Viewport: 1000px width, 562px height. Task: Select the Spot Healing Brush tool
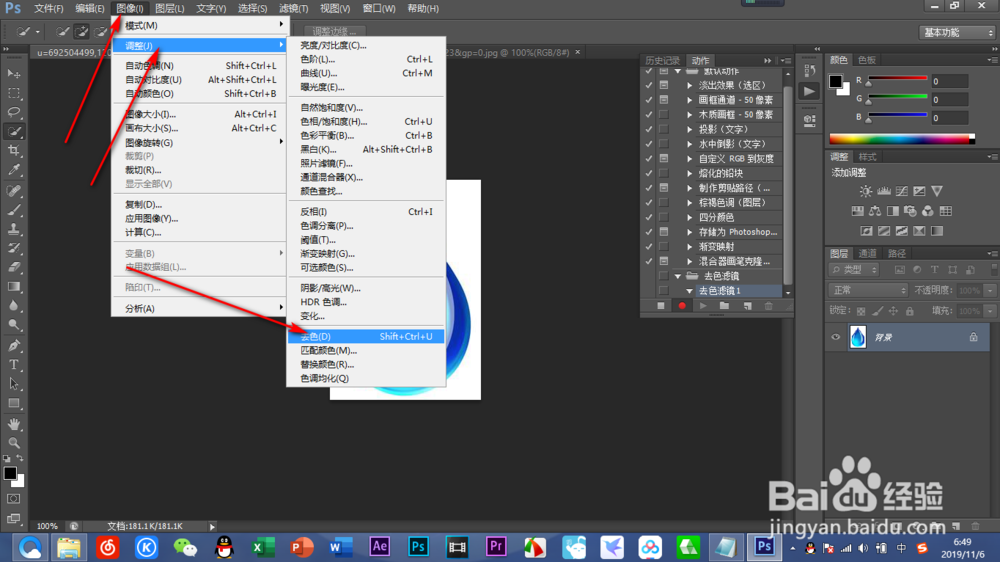(x=13, y=191)
